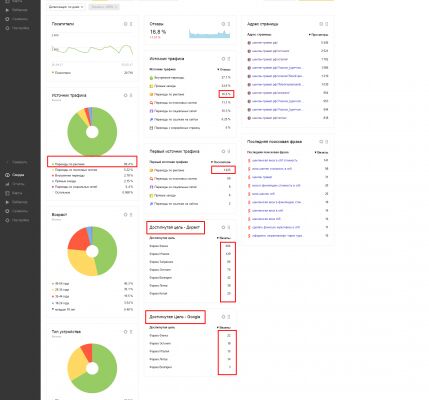The height and width of the screenshot is (400, 429).
Task: Click drag handle of Источник трафика table widget
Action: click(229, 59)
